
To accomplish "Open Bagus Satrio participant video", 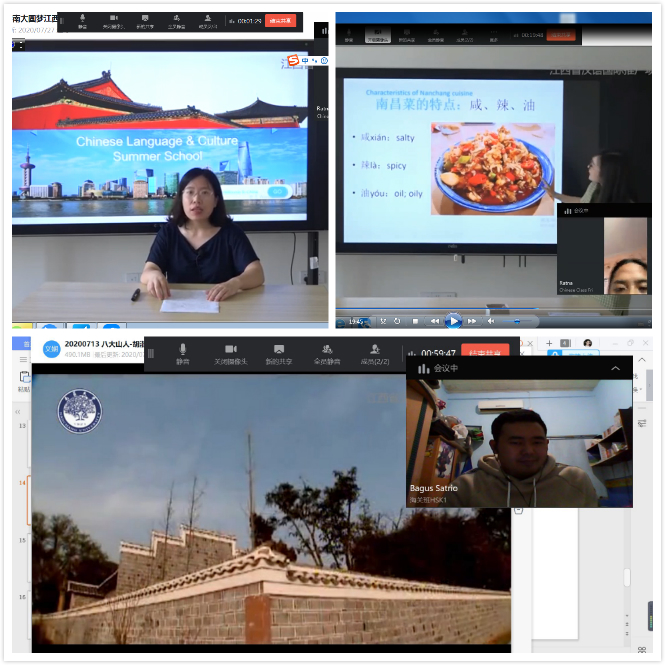I will tap(519, 443).
